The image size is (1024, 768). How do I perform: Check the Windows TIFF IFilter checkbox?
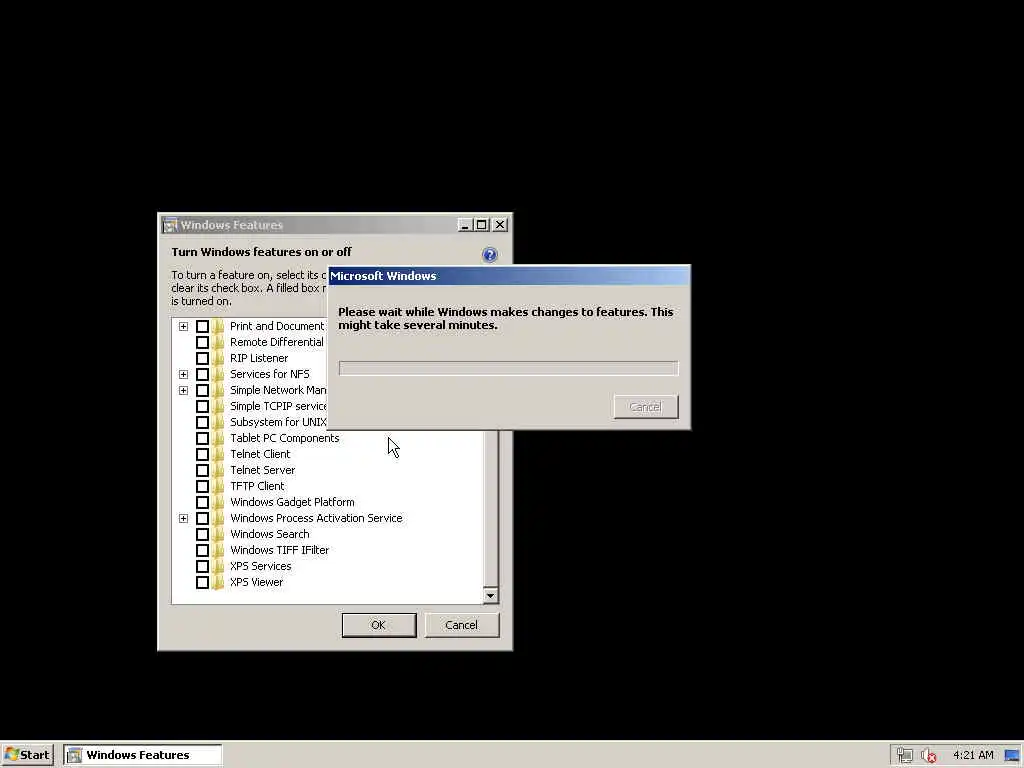point(202,551)
